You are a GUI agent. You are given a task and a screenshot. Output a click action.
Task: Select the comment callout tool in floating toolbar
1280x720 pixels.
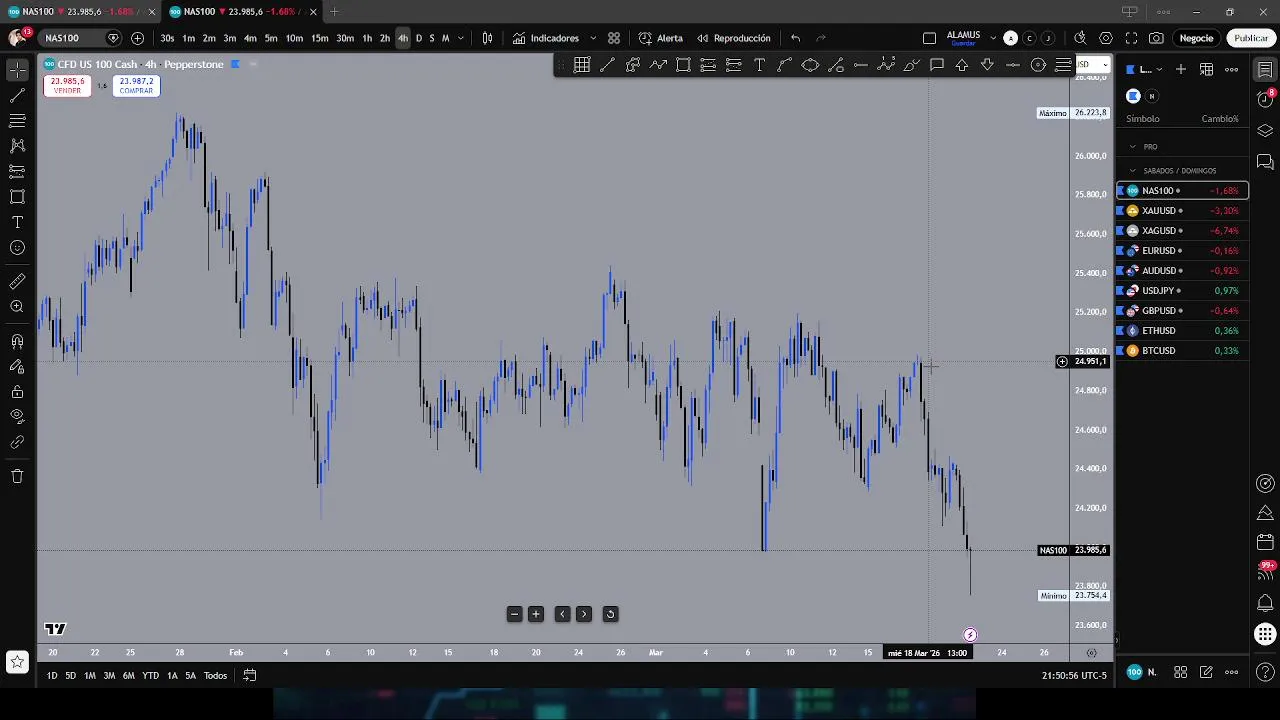(937, 65)
